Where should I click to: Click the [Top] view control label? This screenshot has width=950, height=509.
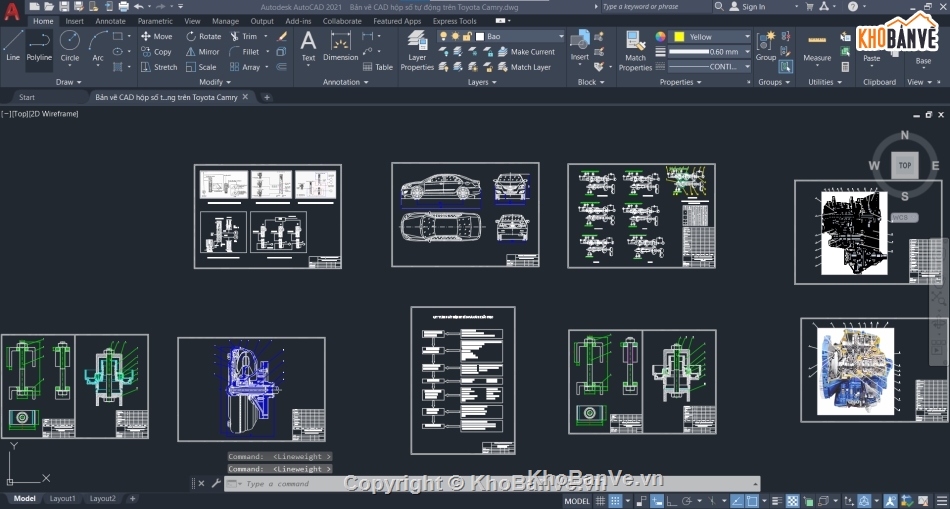tap(19, 114)
